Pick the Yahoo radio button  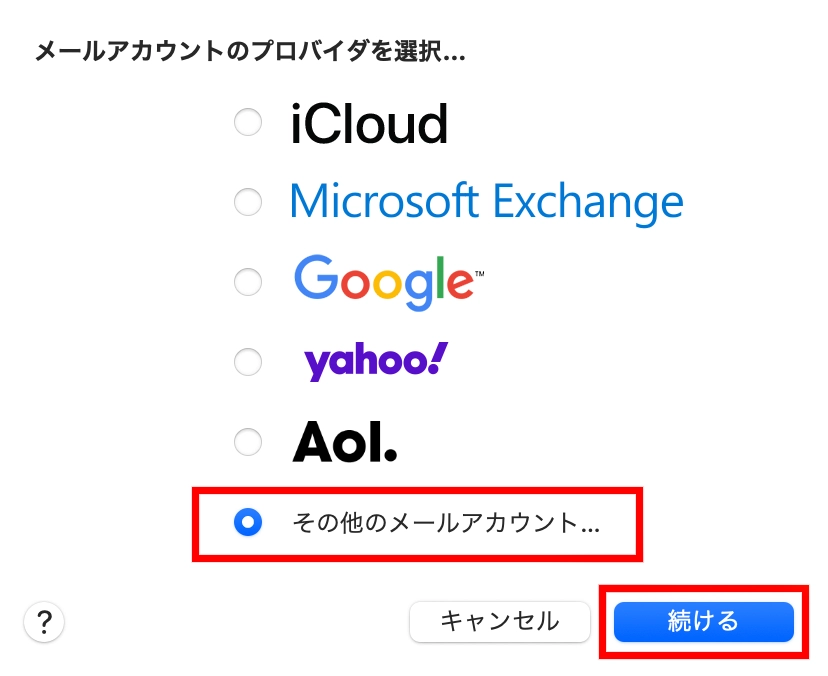point(247,361)
